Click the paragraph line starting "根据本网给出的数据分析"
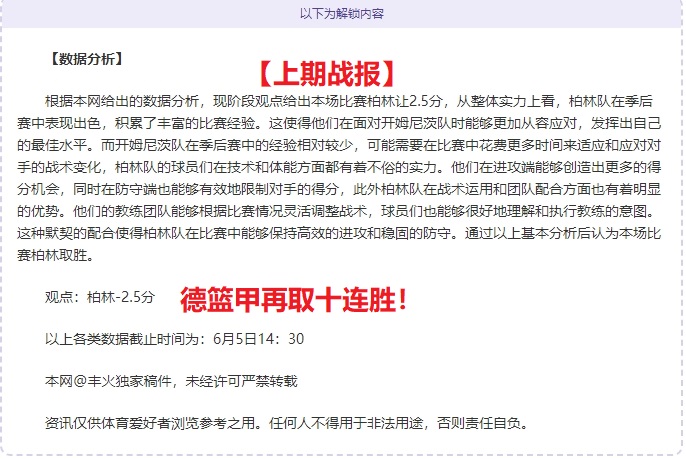 (x=349, y=102)
